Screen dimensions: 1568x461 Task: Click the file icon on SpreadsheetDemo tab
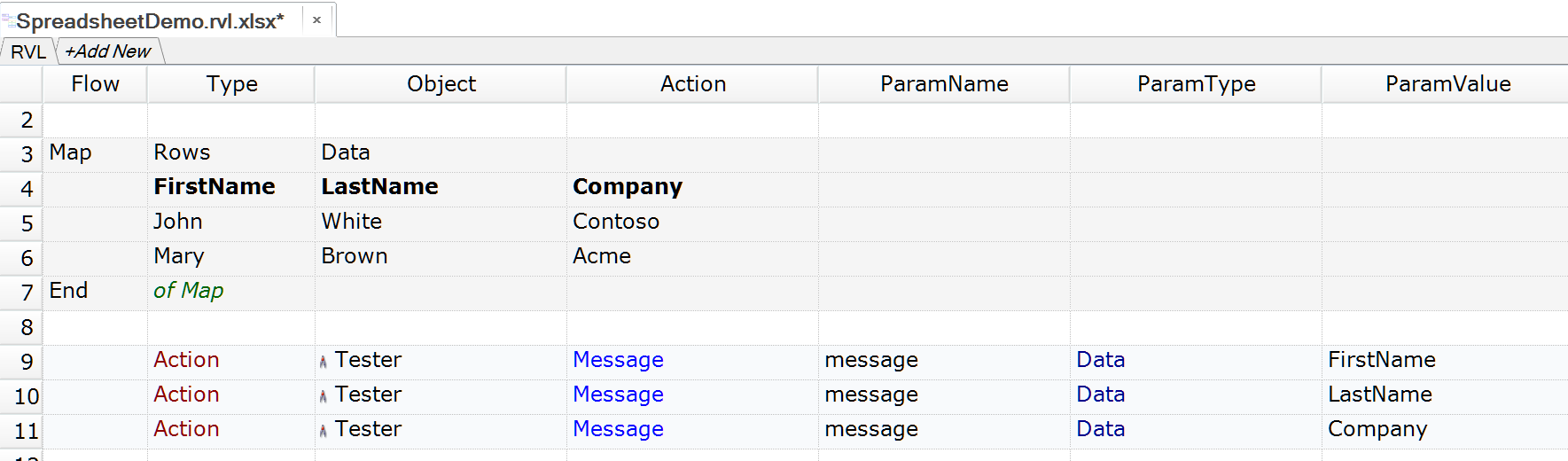pyautogui.click(x=8, y=21)
